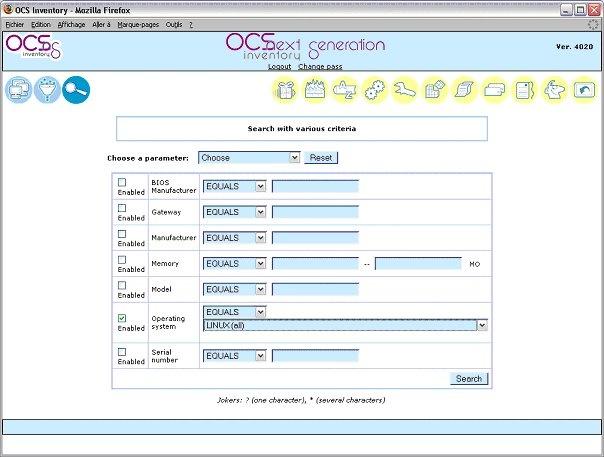Viewport: 604px width, 457px height.
Task: Open the ? help menu
Action: coord(191,25)
